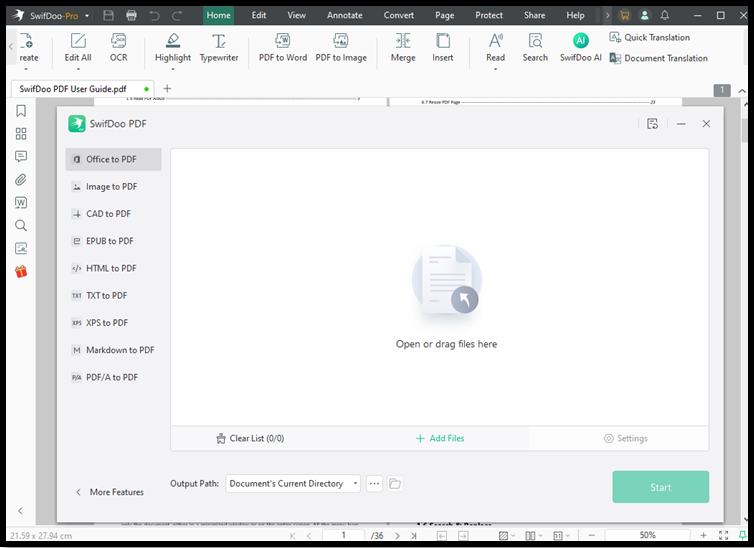Open the Comments sidebar panel
This screenshot has height=548, width=754.
click(21, 156)
